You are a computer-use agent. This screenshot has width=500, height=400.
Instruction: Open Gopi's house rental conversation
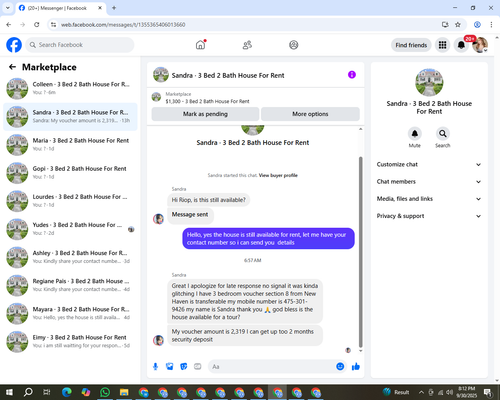(70, 173)
